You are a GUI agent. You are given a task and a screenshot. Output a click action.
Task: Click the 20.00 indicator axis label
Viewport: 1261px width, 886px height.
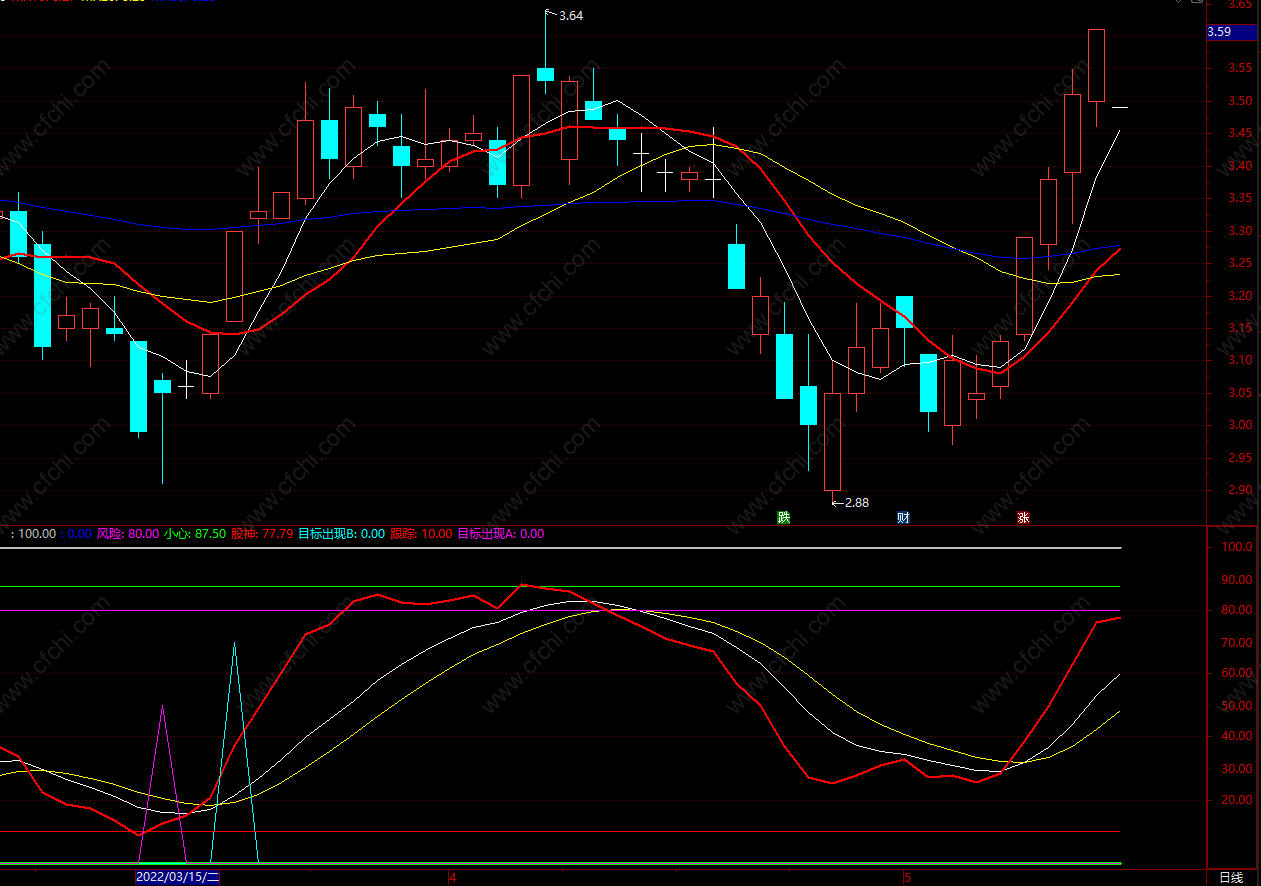(x=1238, y=800)
